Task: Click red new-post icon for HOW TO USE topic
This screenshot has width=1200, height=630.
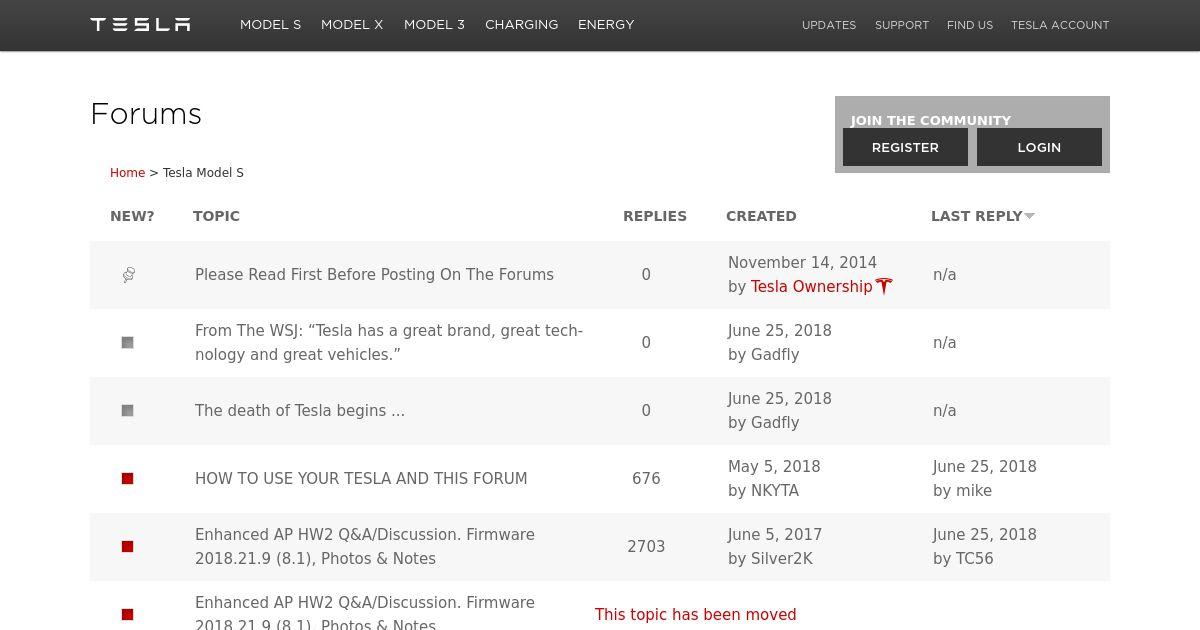Action: [127, 479]
